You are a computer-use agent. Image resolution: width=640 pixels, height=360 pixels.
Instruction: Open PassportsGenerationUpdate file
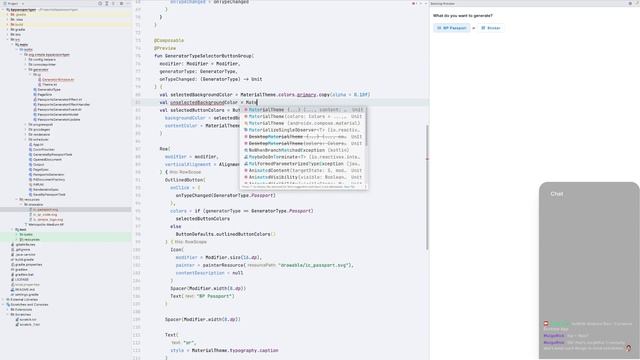coord(57,119)
